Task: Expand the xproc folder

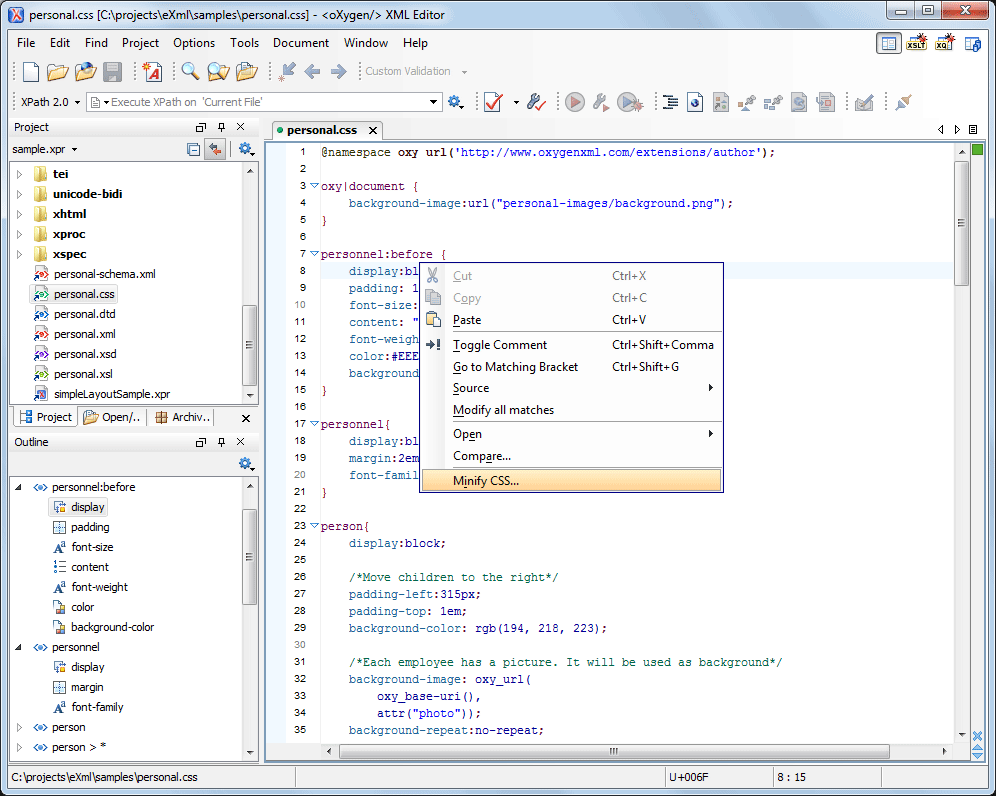Action: click(19, 234)
